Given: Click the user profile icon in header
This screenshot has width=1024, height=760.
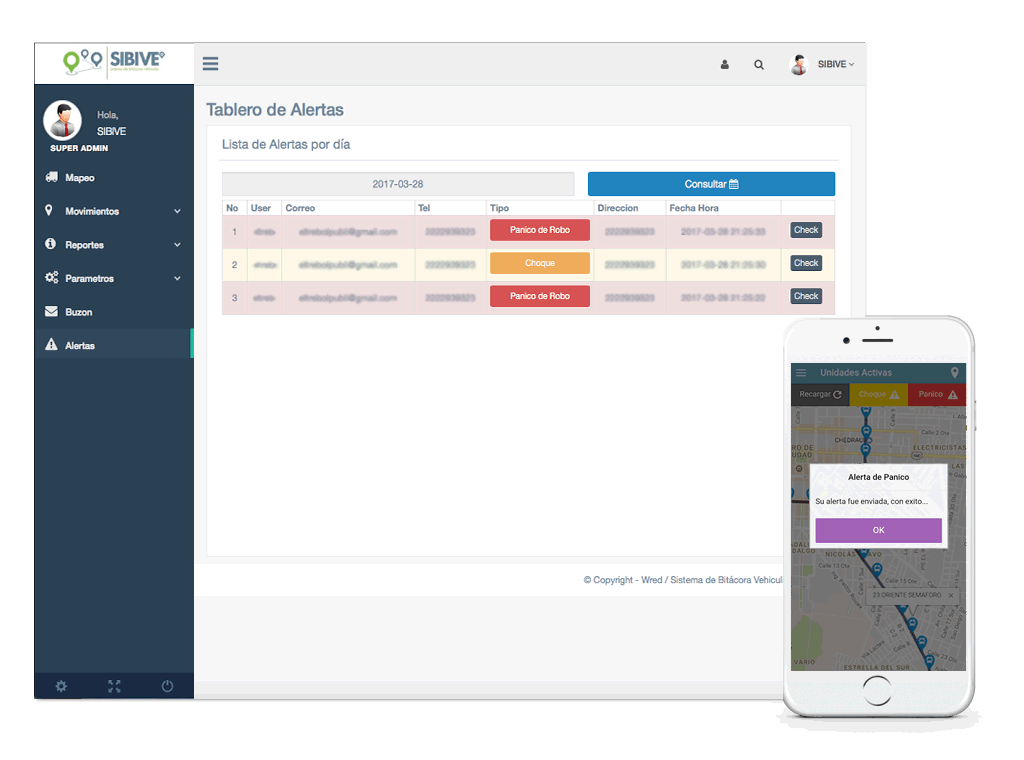Looking at the screenshot, I should (725, 64).
